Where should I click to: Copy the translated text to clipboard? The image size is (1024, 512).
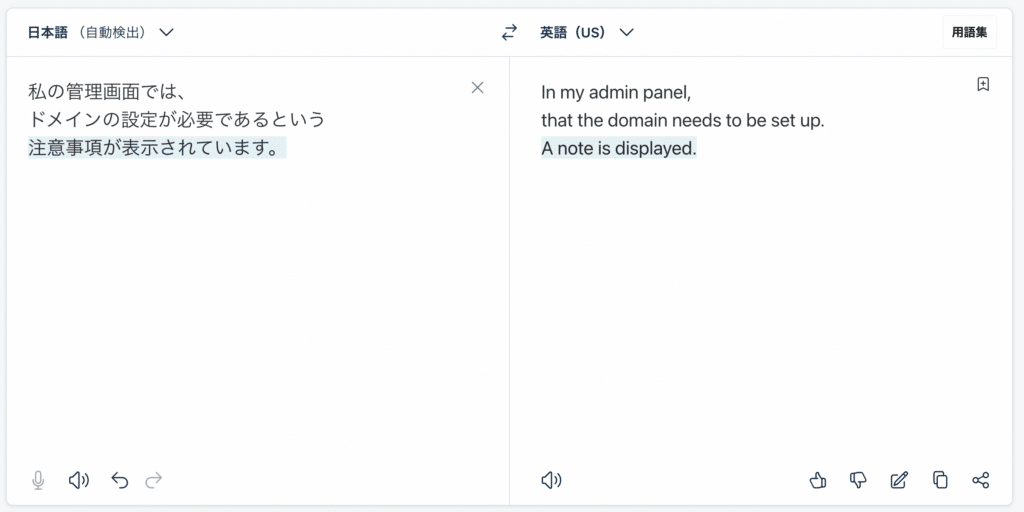coord(940,481)
